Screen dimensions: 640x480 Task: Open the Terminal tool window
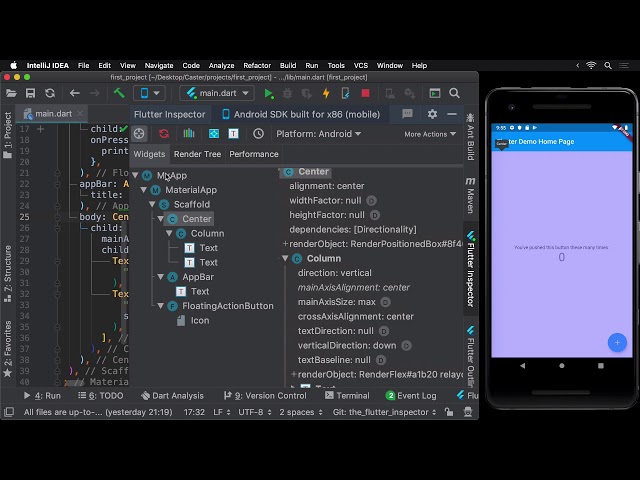point(347,396)
